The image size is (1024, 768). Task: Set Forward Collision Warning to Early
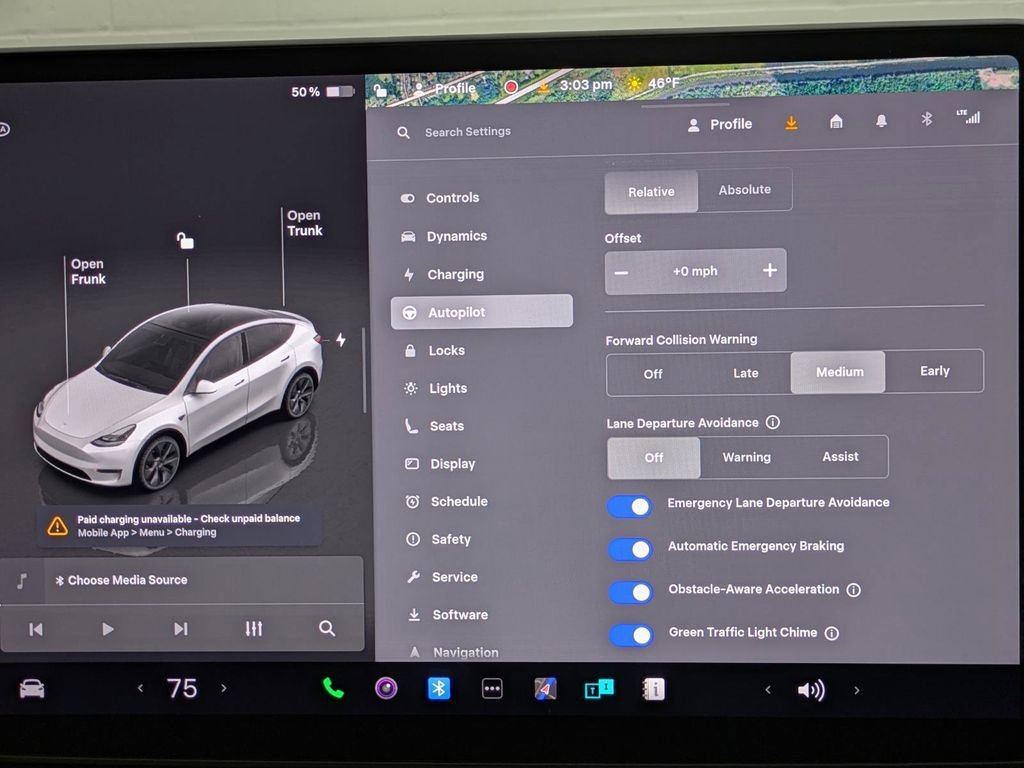(934, 370)
